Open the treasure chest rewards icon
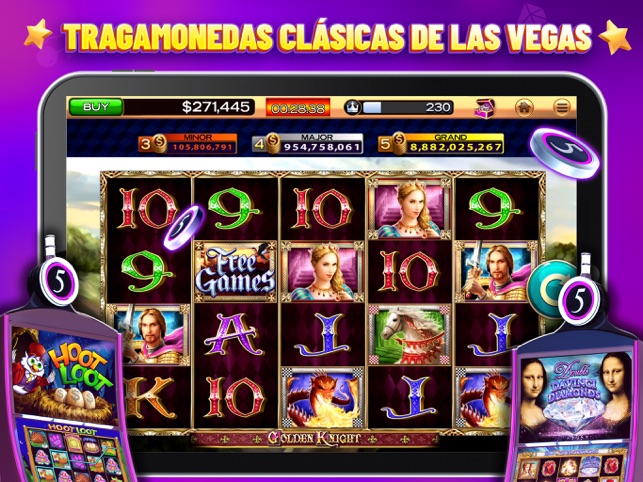Viewport: 643px width, 482px height. 485,108
